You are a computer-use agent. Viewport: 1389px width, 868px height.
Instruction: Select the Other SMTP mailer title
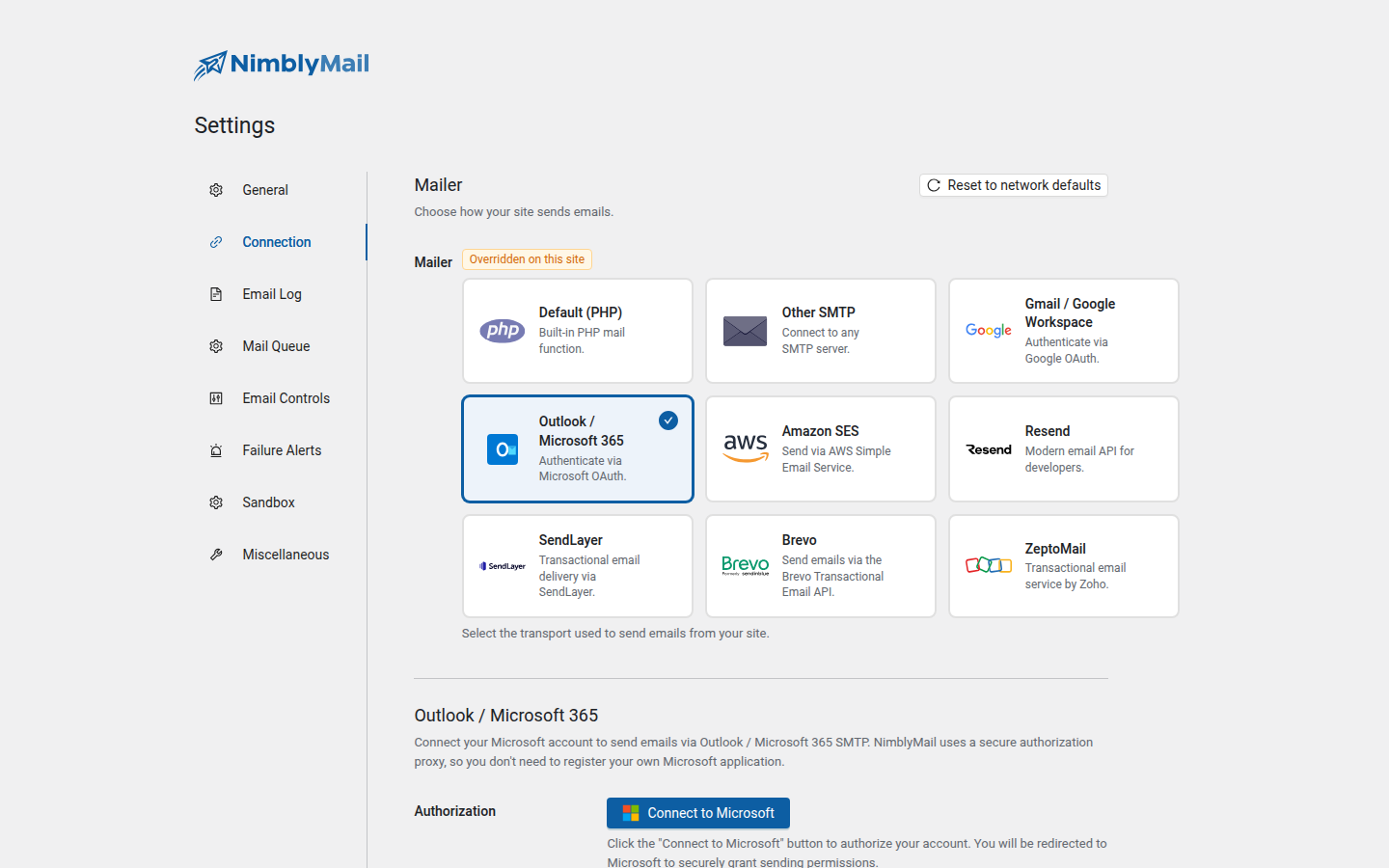[819, 312]
